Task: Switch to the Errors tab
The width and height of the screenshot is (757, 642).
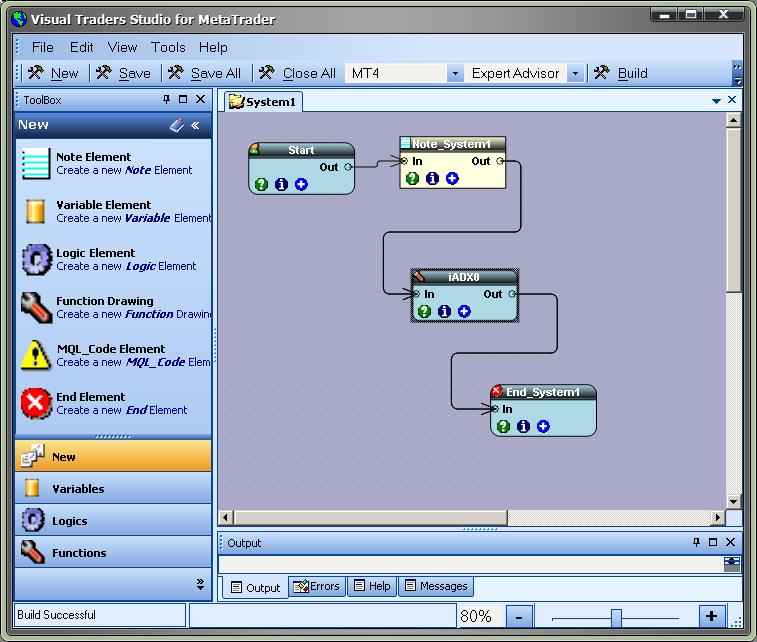Action: tap(317, 586)
